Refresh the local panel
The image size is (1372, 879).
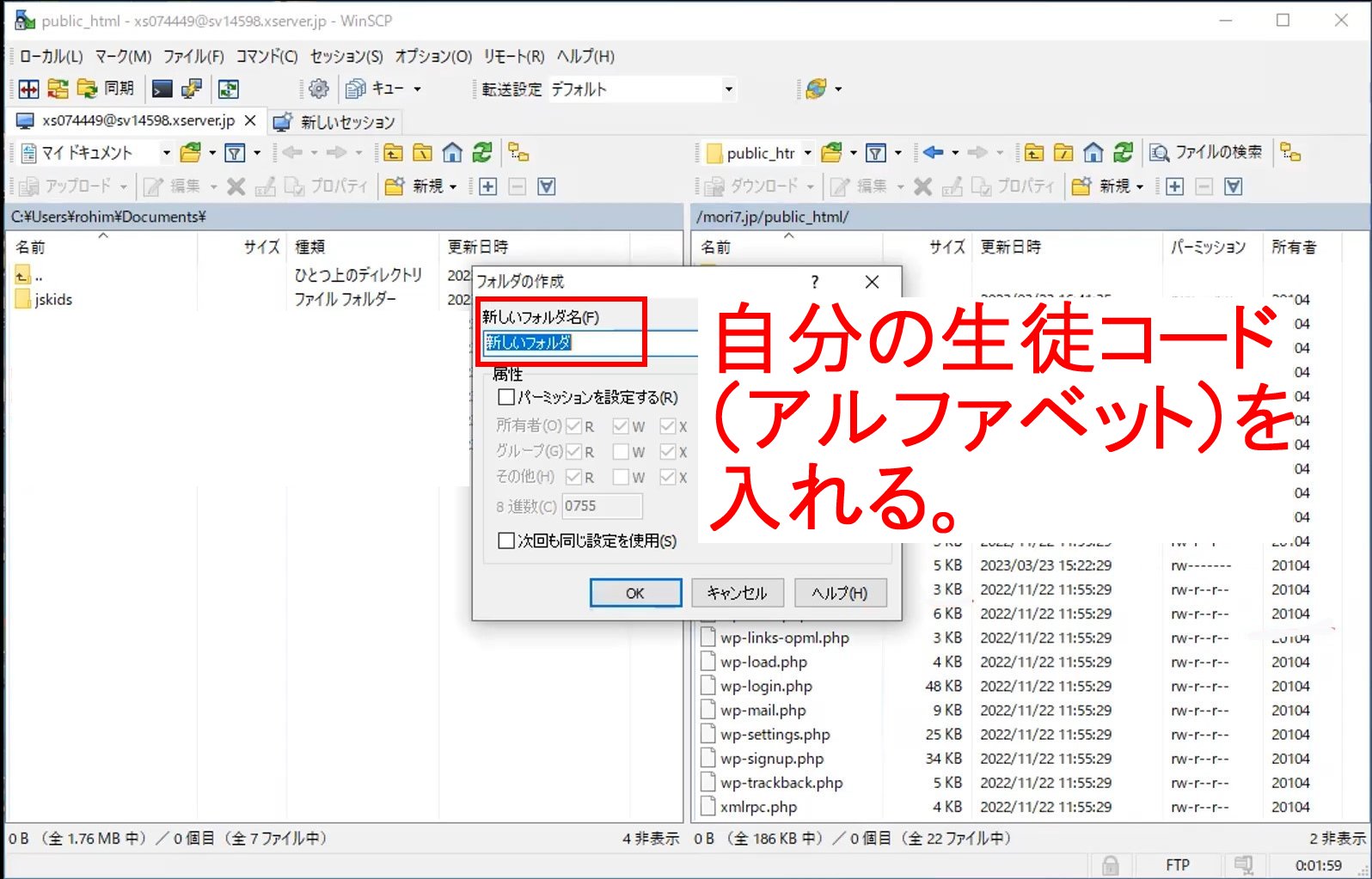point(482,153)
